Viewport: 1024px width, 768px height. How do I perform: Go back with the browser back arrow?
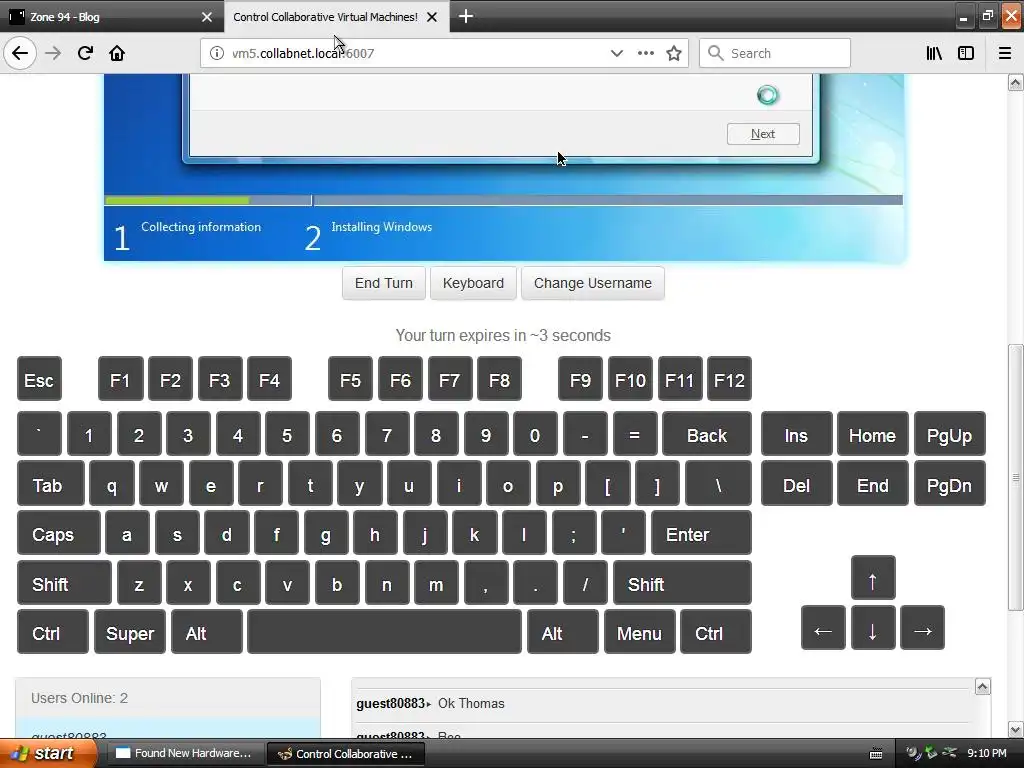click(x=20, y=53)
